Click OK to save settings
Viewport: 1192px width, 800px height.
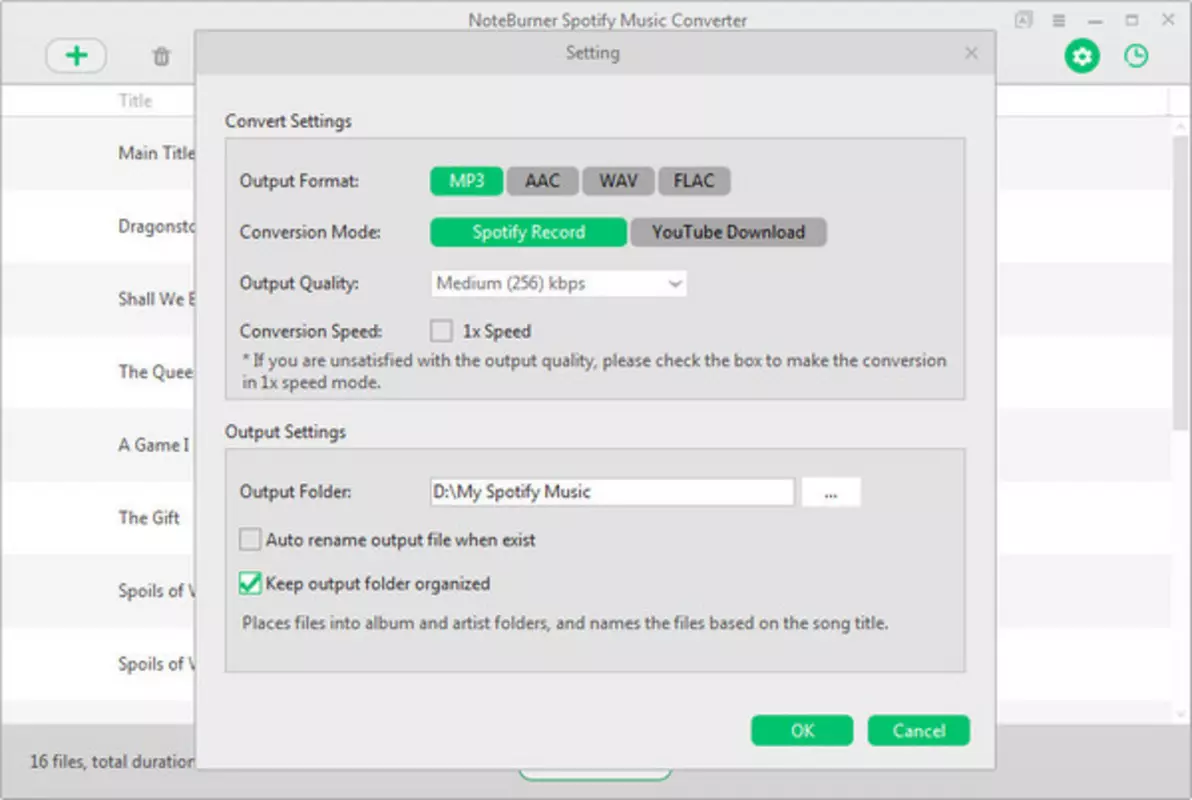pos(802,730)
